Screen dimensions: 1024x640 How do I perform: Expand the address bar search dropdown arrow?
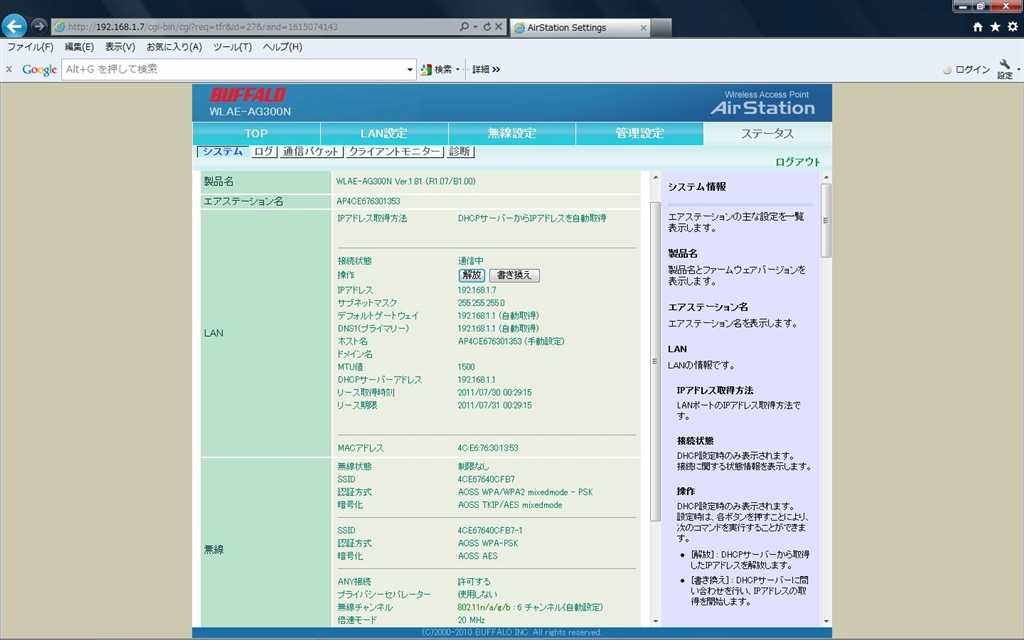click(474, 27)
